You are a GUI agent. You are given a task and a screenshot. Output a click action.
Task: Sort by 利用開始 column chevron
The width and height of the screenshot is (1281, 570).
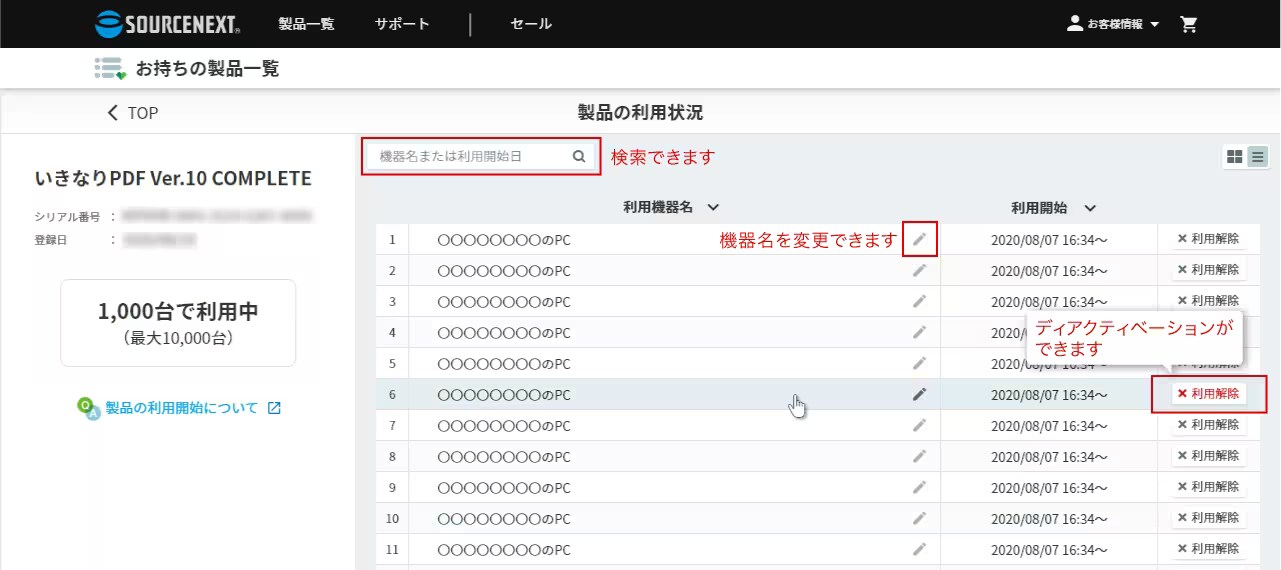click(x=1090, y=208)
